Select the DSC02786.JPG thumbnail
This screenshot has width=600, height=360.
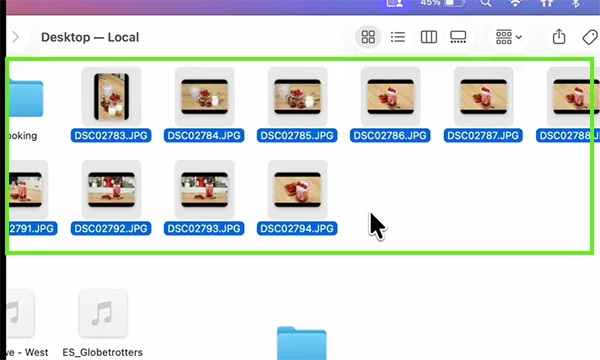390,97
